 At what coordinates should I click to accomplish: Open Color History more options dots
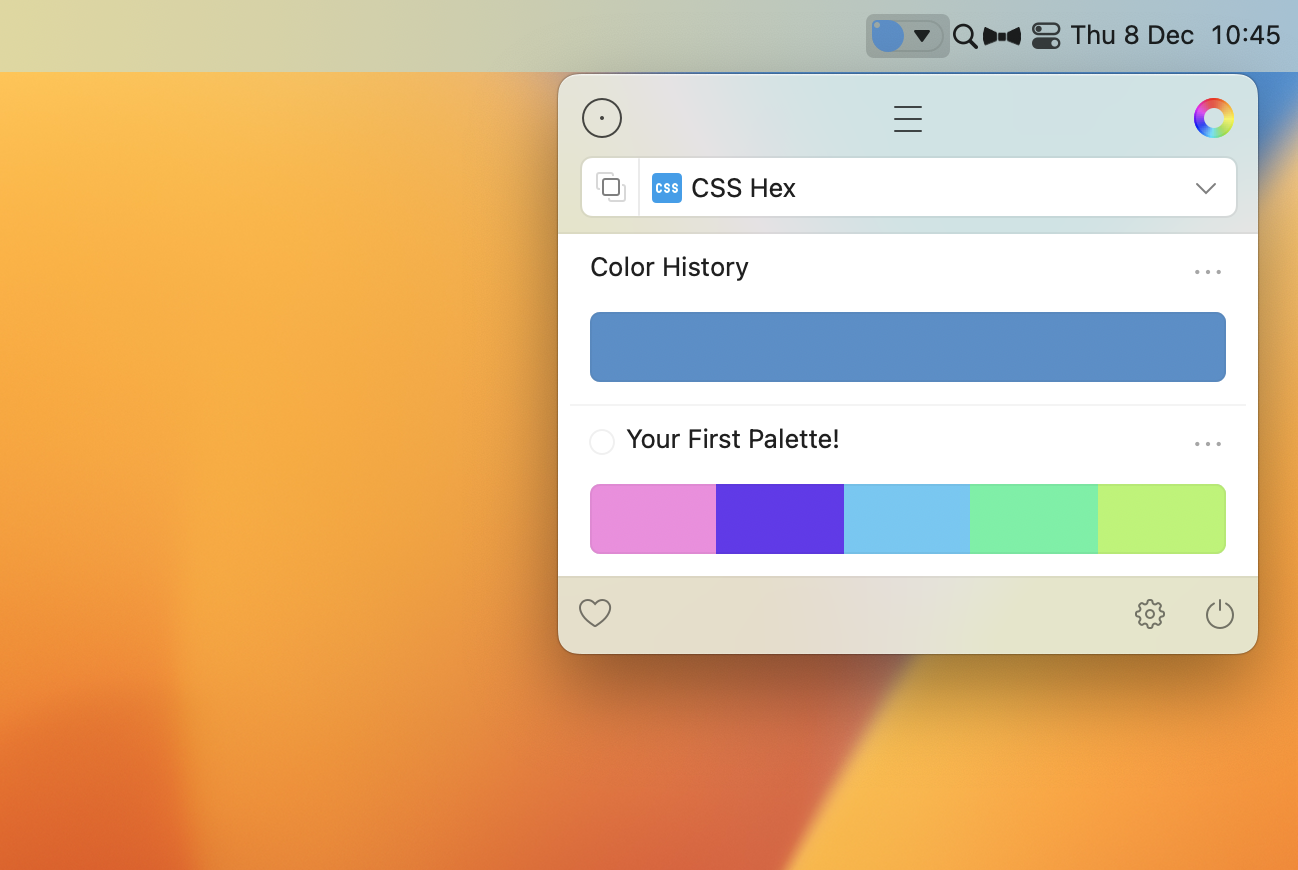[1208, 272]
